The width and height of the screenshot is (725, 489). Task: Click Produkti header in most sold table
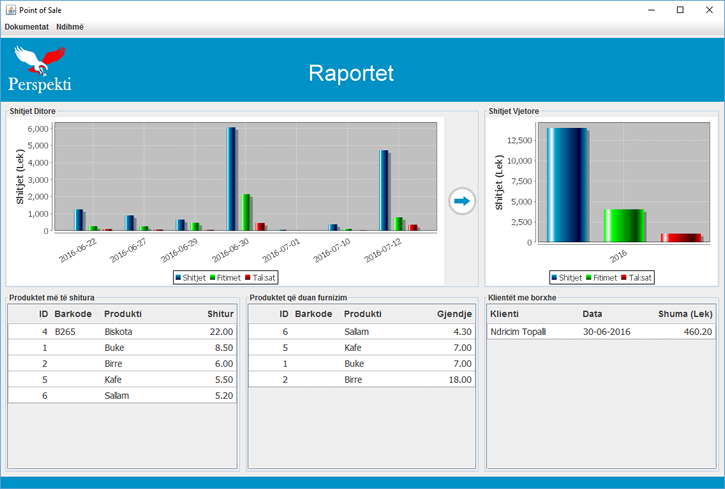[x=123, y=314]
